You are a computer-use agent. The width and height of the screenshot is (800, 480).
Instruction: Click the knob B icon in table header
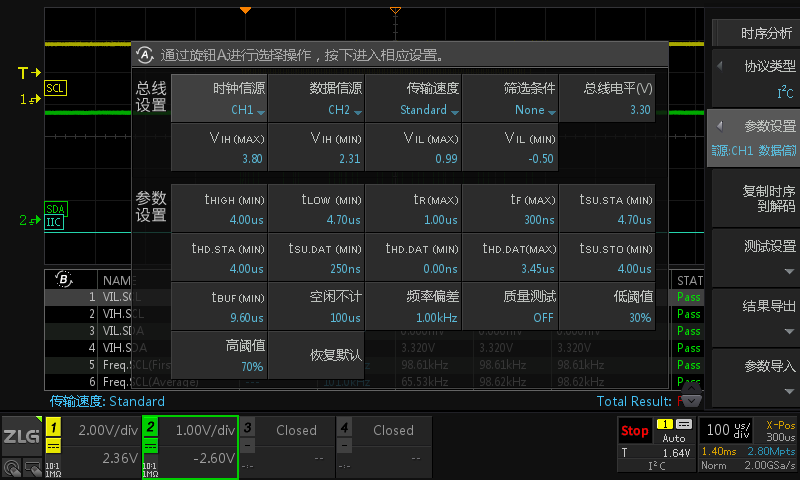(x=66, y=279)
